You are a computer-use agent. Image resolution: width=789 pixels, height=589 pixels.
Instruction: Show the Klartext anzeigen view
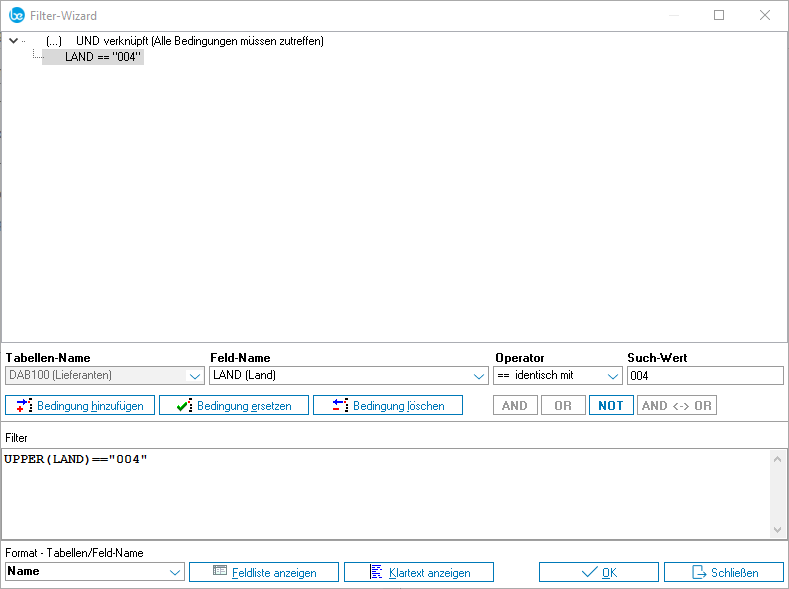point(419,572)
